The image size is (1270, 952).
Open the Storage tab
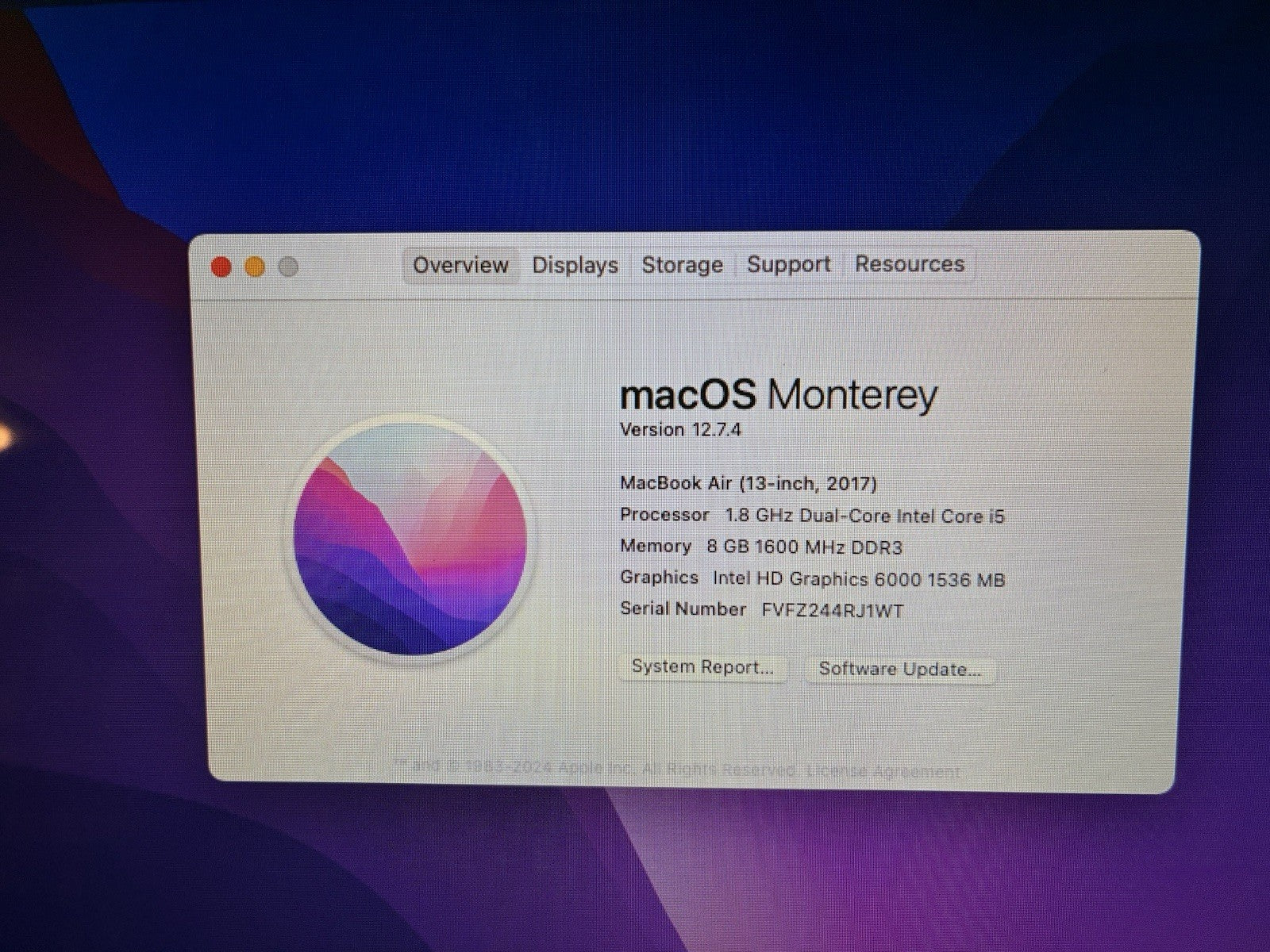(682, 265)
